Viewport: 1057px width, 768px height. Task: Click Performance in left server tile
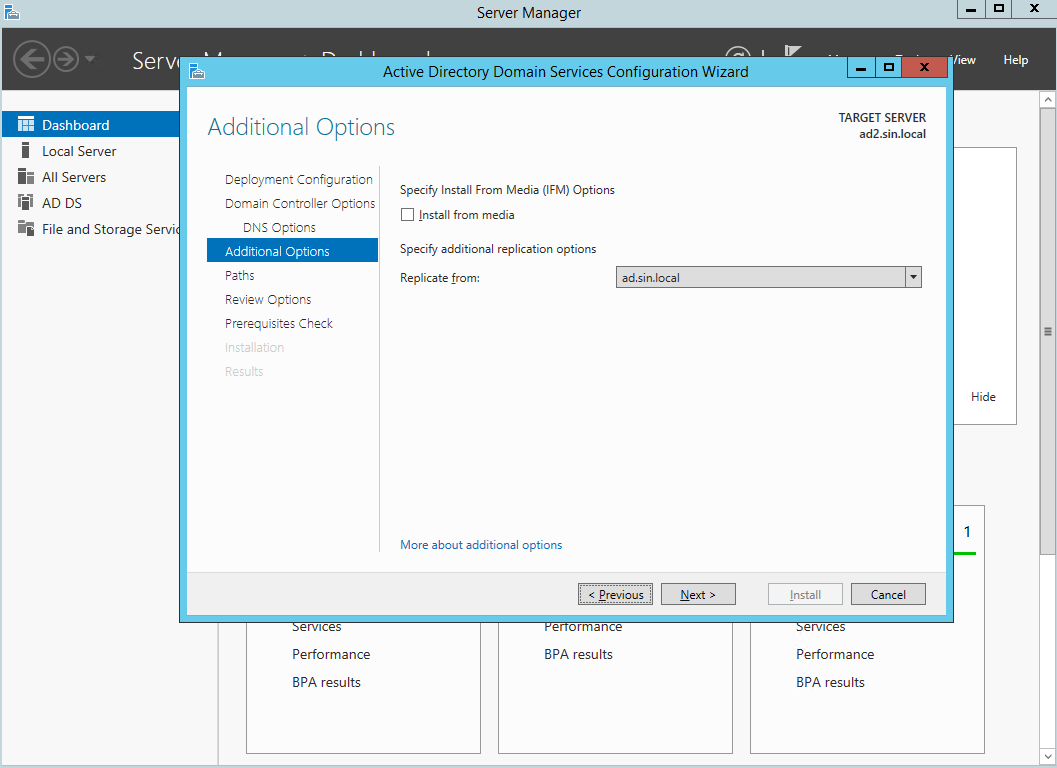pyautogui.click(x=331, y=654)
